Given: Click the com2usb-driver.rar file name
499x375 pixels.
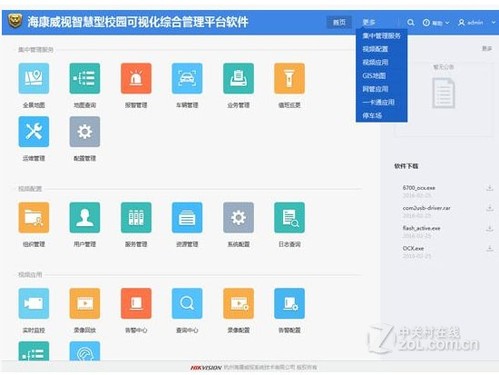Looking at the screenshot, I should point(426,208).
